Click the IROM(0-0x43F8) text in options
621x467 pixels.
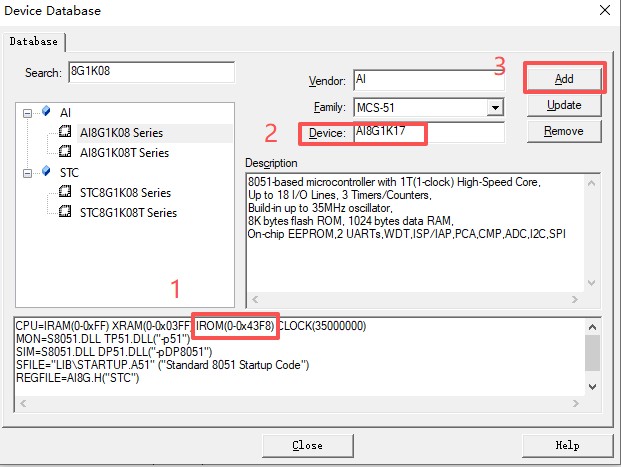pyautogui.click(x=235, y=326)
